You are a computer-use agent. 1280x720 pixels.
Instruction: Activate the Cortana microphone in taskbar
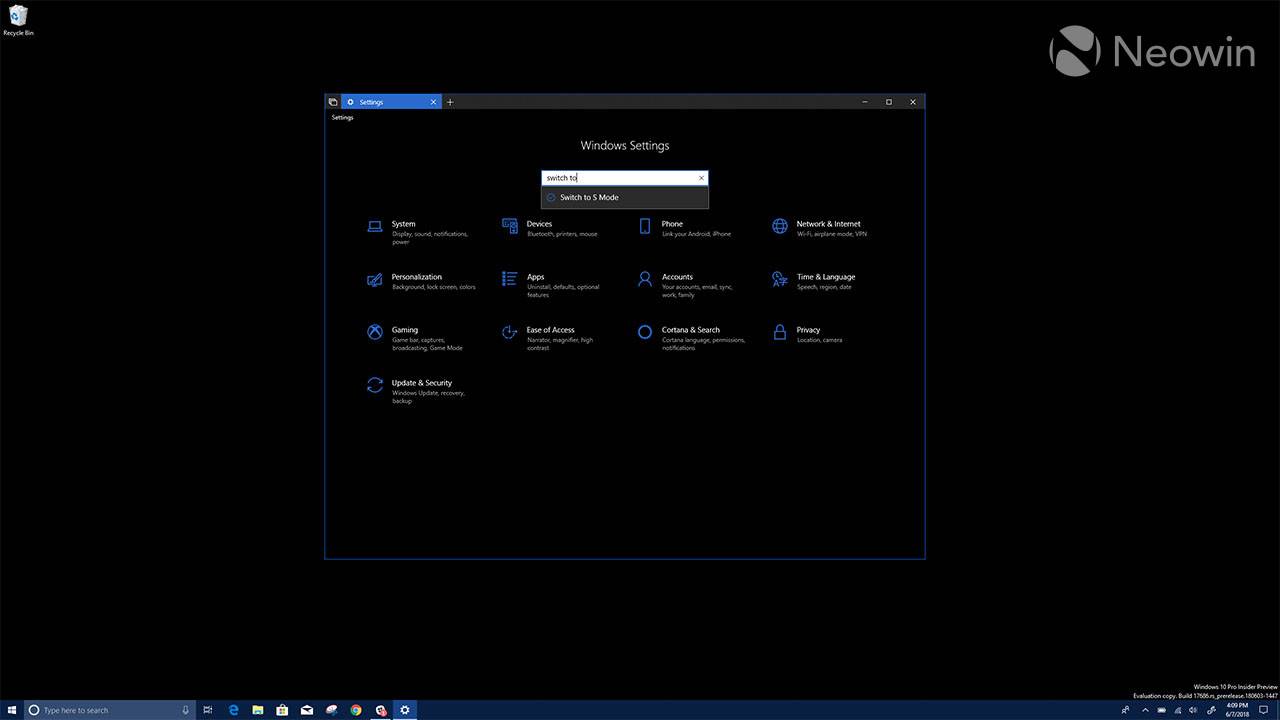pyautogui.click(x=186, y=710)
